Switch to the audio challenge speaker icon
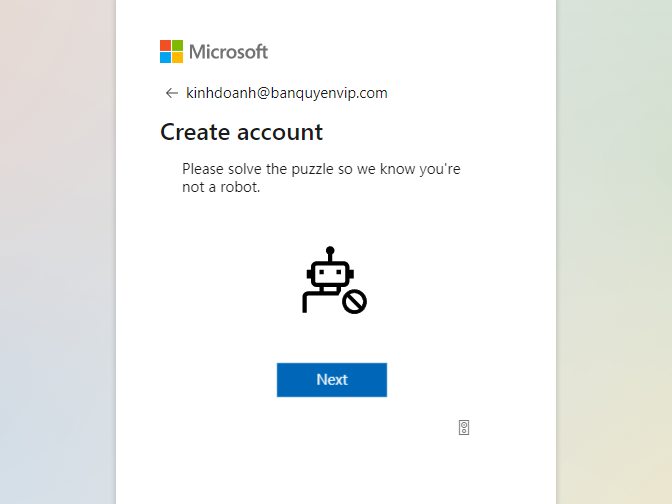672x504 pixels. click(x=464, y=428)
